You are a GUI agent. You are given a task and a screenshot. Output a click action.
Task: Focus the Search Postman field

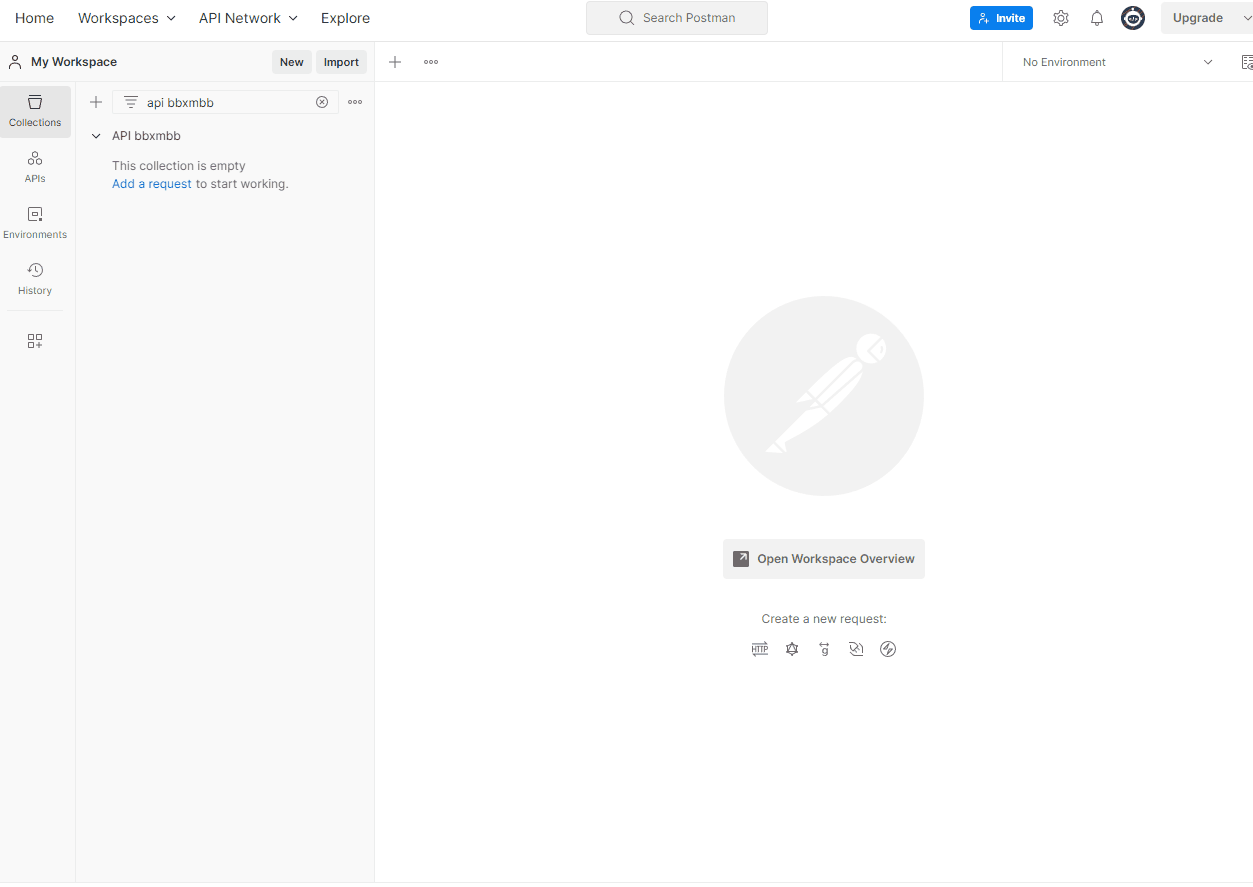677,18
